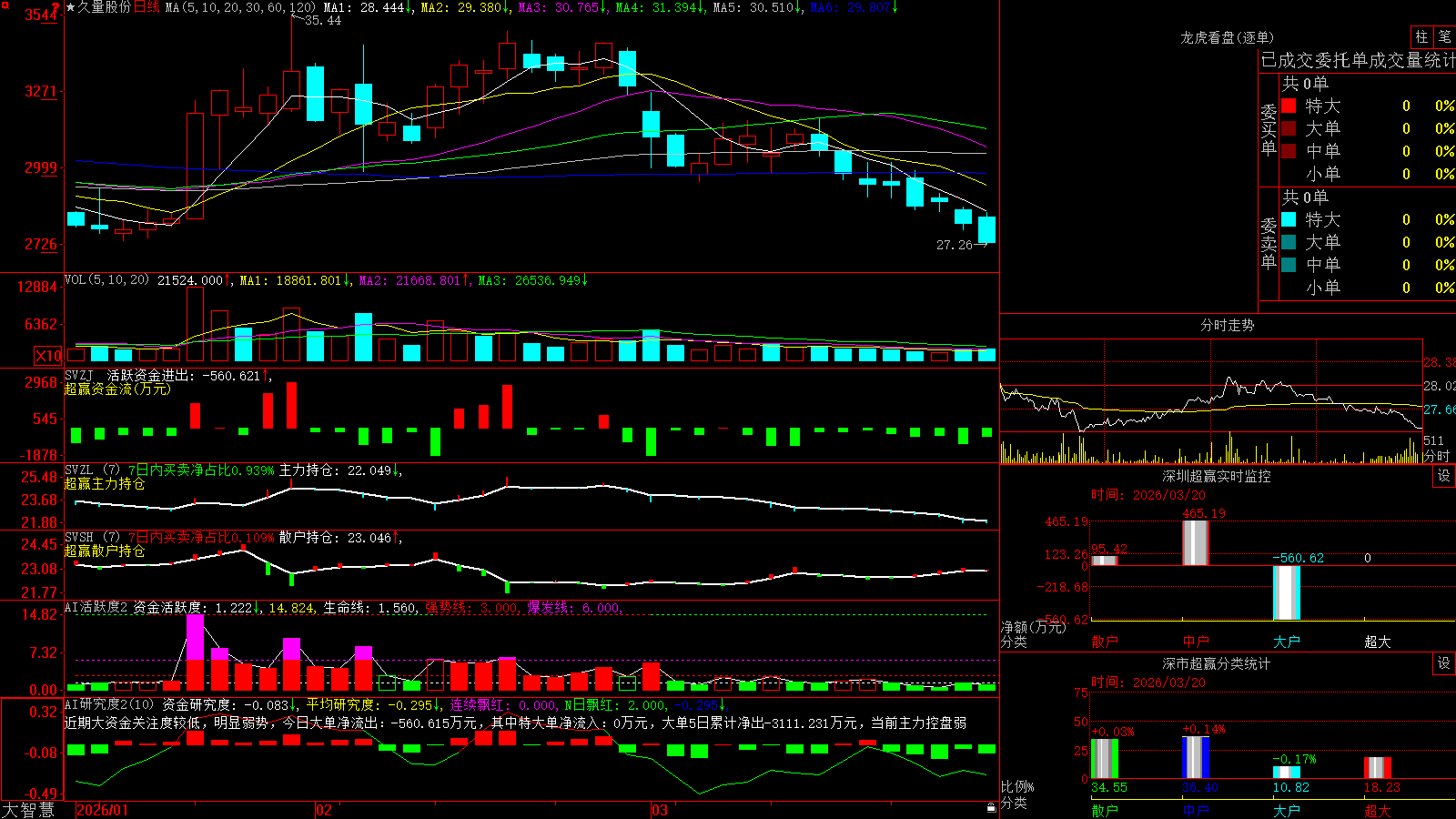
Task: Select the SVZJ indicator label
Action: click(x=79, y=376)
